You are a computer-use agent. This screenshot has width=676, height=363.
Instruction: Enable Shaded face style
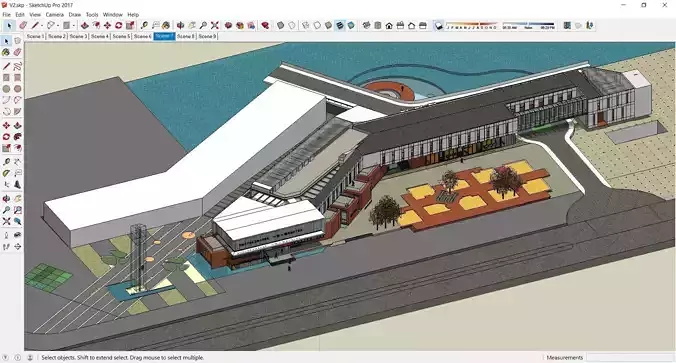click(x=329, y=25)
